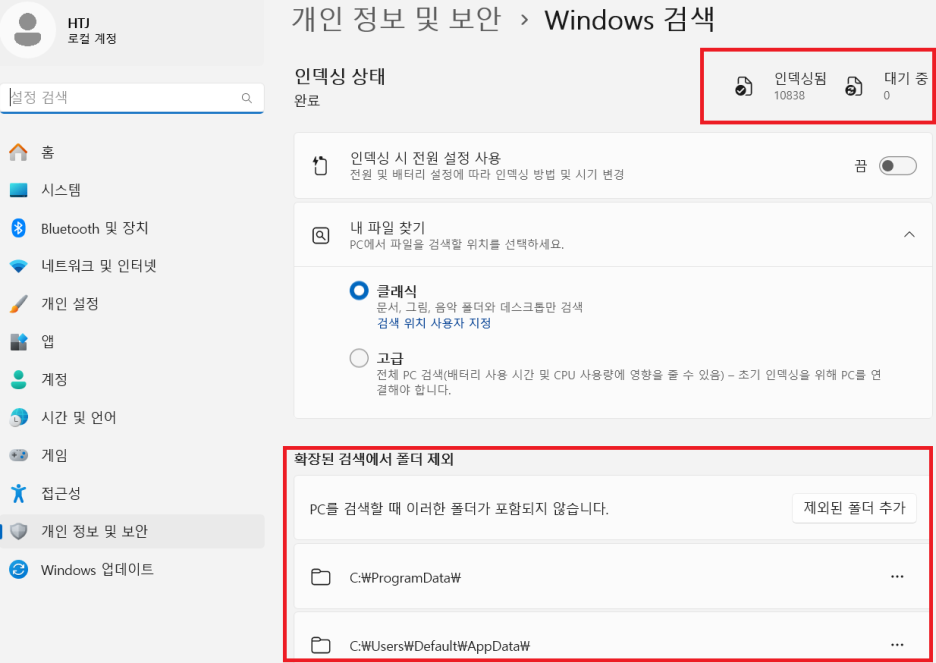
Task: Open the 홈 settings page
Action: point(132,153)
